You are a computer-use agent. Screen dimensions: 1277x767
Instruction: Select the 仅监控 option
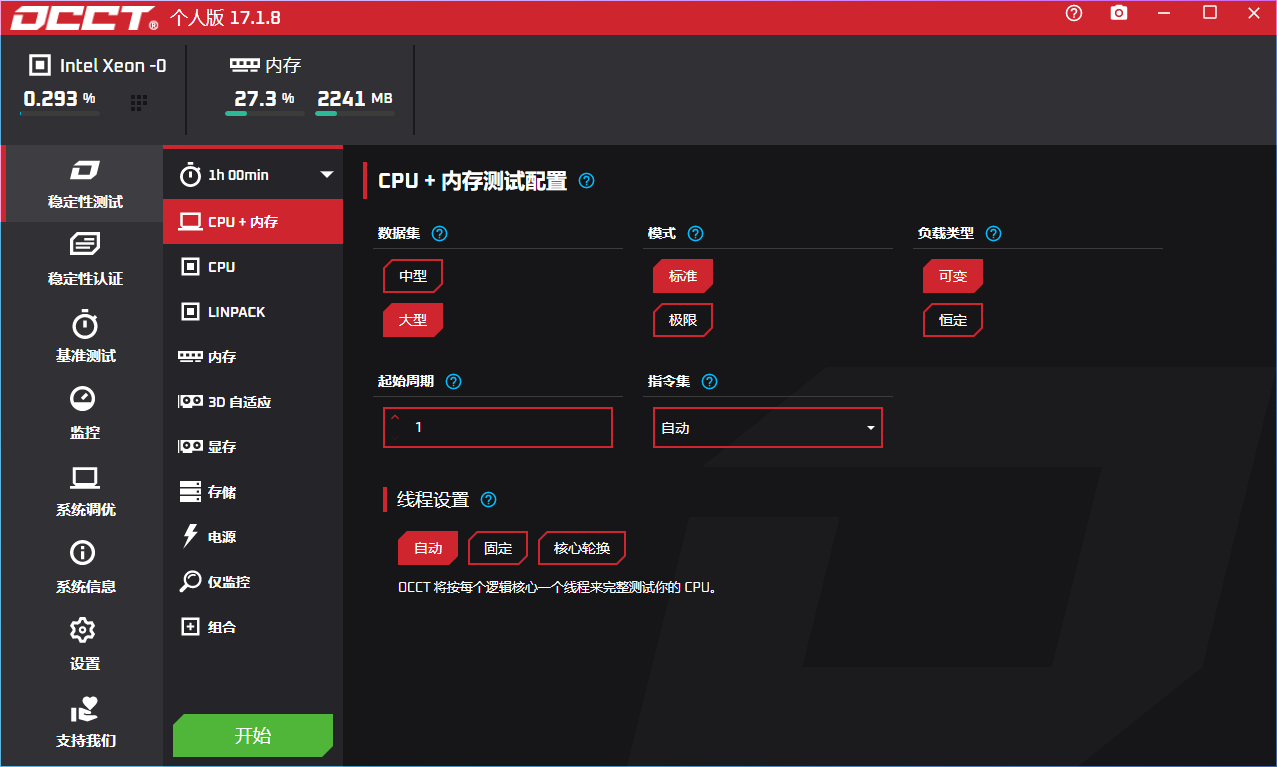coord(253,582)
